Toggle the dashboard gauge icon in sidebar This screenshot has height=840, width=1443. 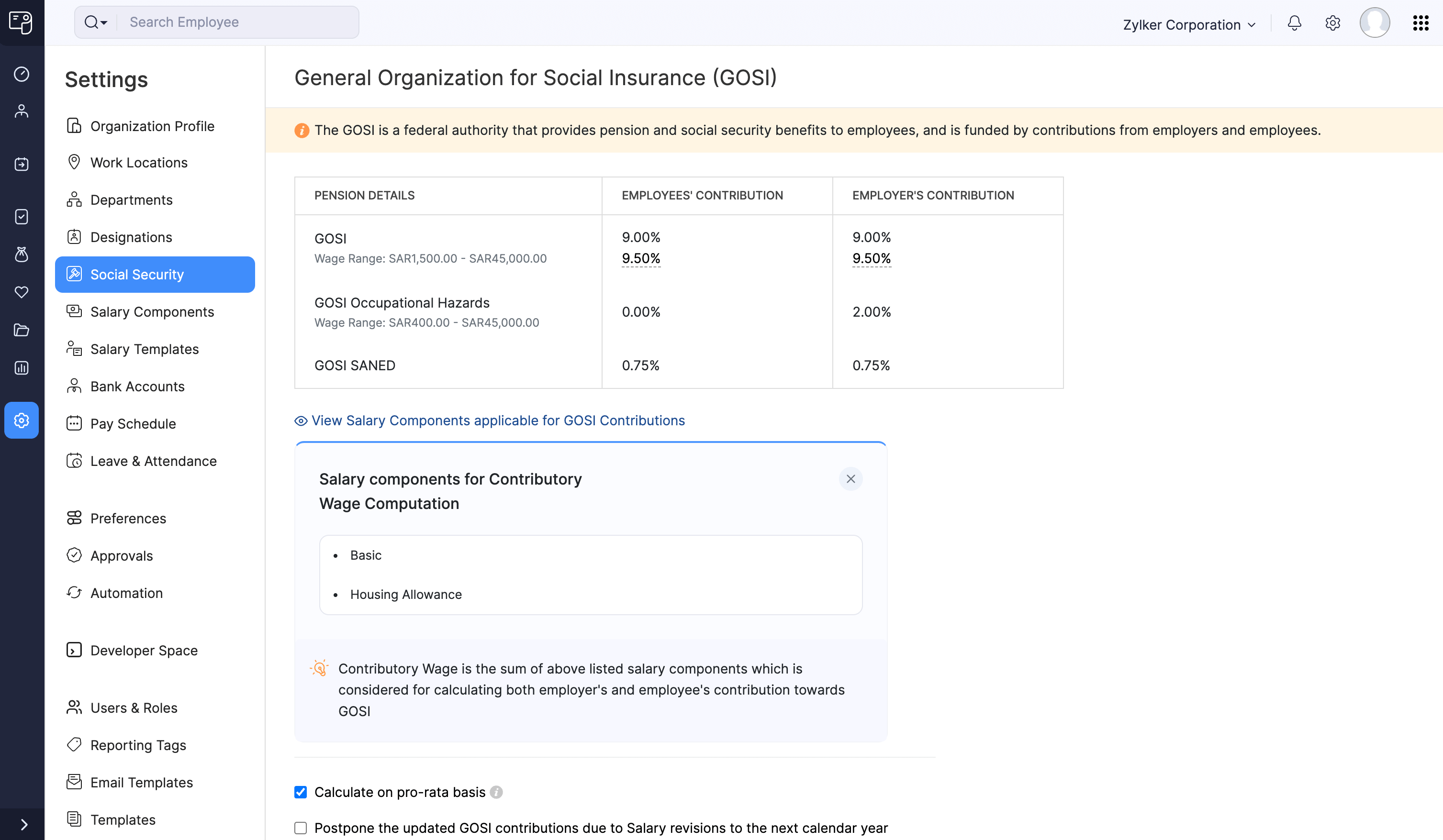coord(21,74)
